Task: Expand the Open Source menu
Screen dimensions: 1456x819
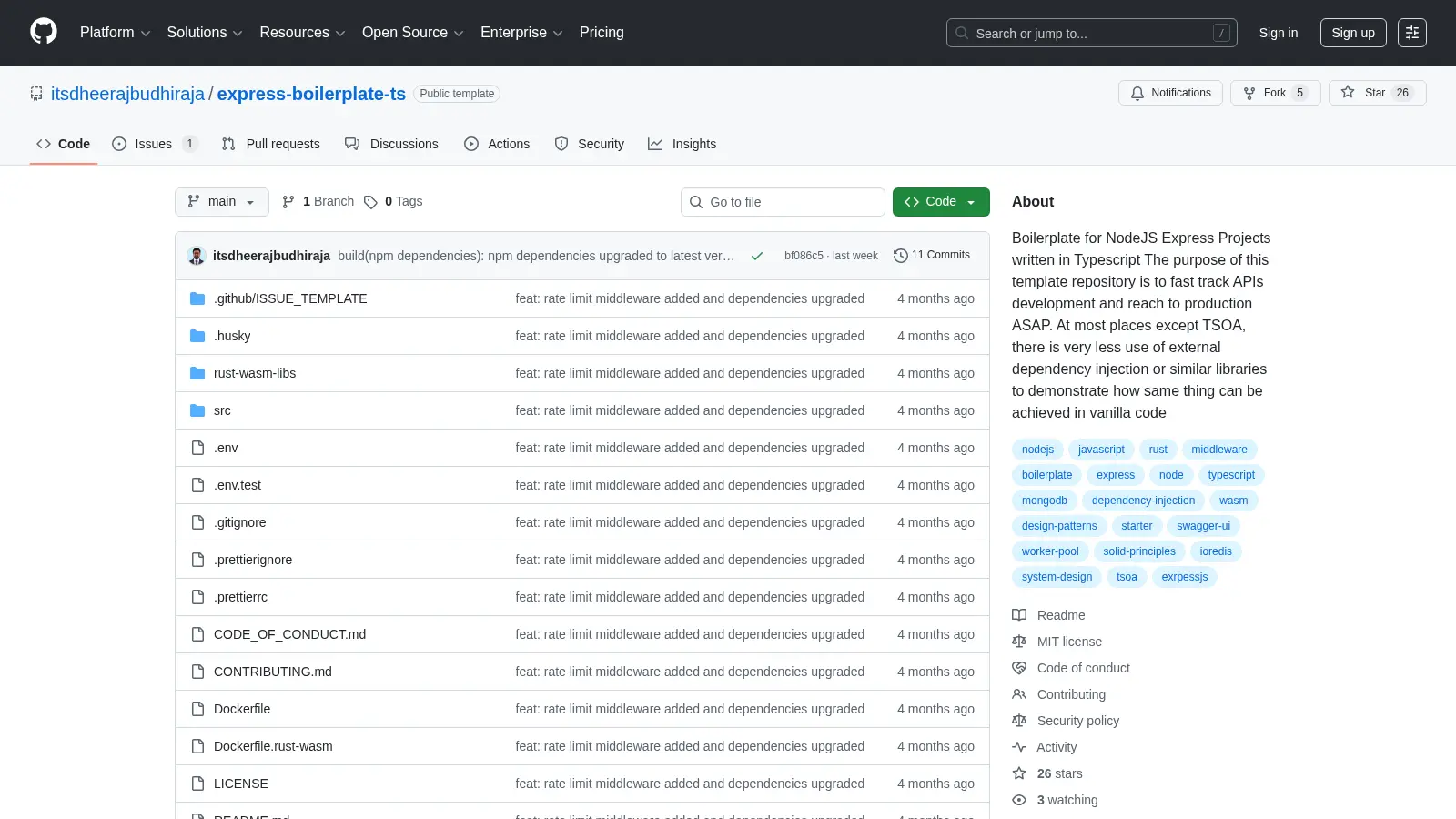Action: pos(413,33)
